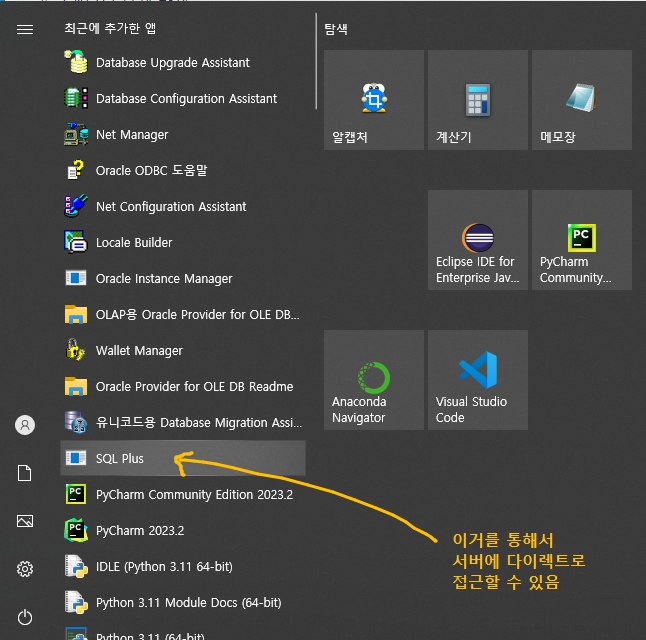
Task: Click the 유니코드용 Database Migration Assistant icon
Action: coord(76,422)
